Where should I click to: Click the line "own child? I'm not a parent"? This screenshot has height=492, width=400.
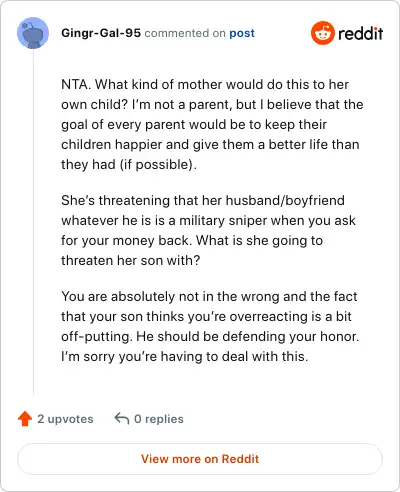212,104
